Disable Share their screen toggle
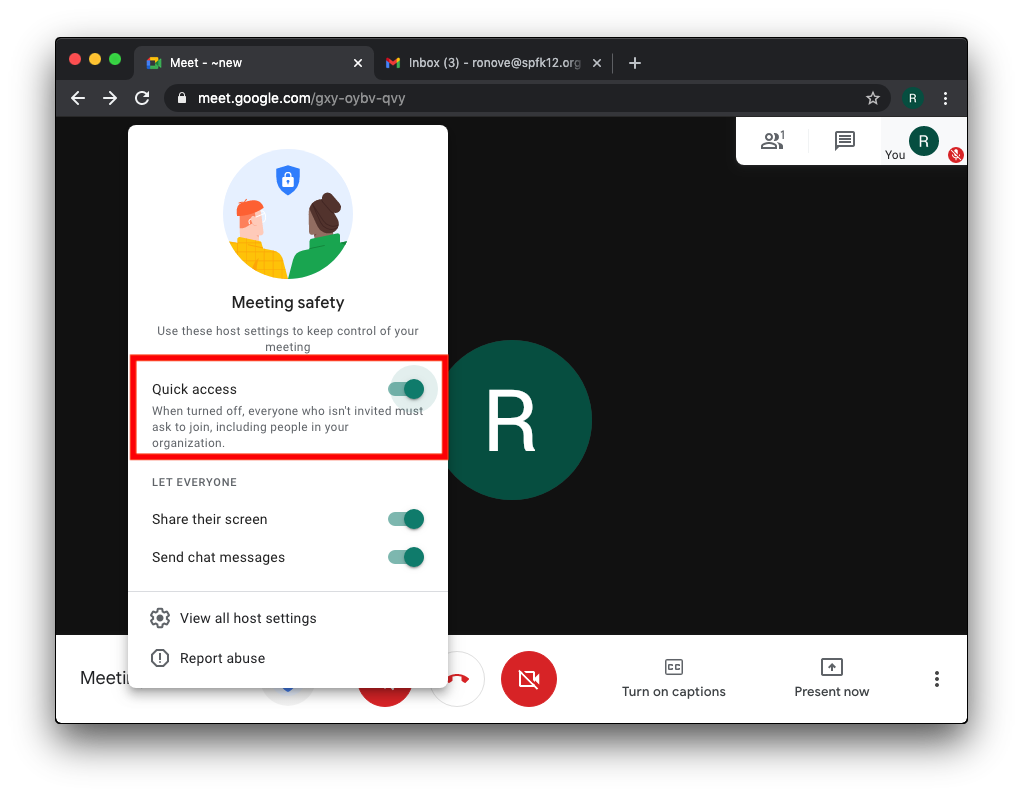 click(407, 519)
